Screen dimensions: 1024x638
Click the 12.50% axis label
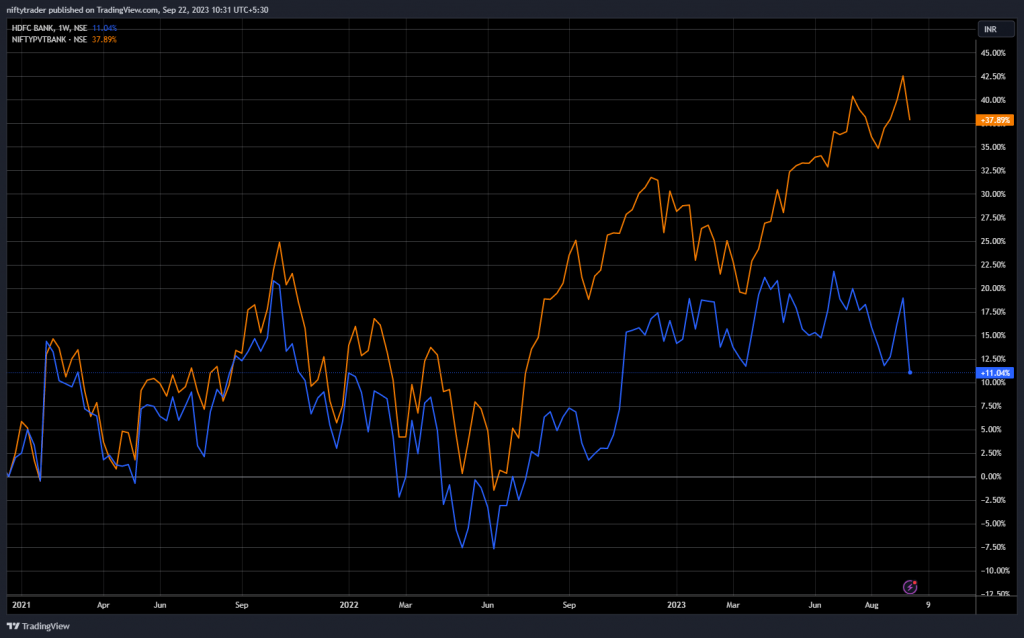point(993,359)
